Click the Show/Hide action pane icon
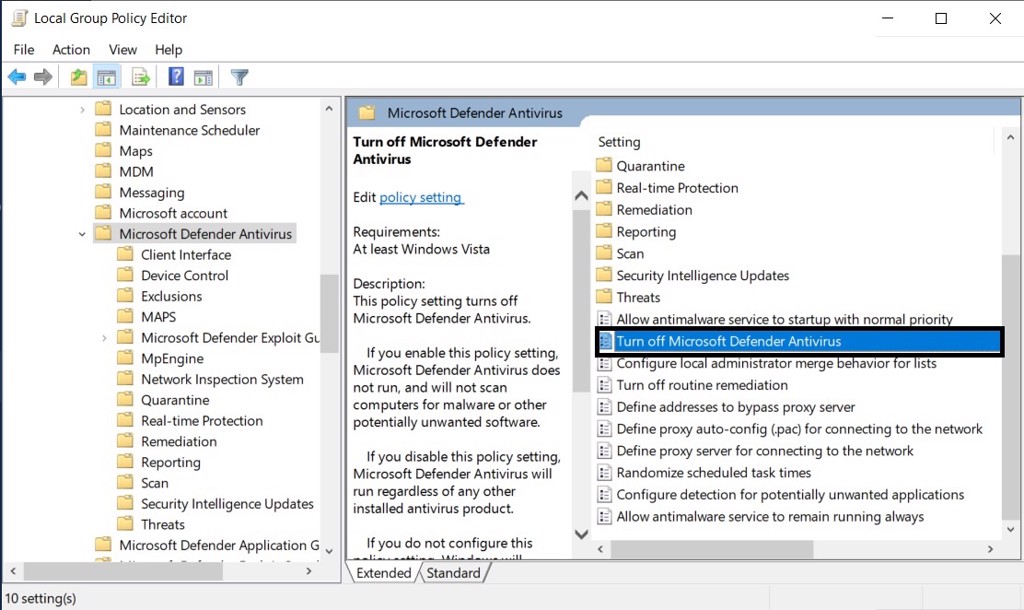The image size is (1024, 610). click(x=203, y=77)
